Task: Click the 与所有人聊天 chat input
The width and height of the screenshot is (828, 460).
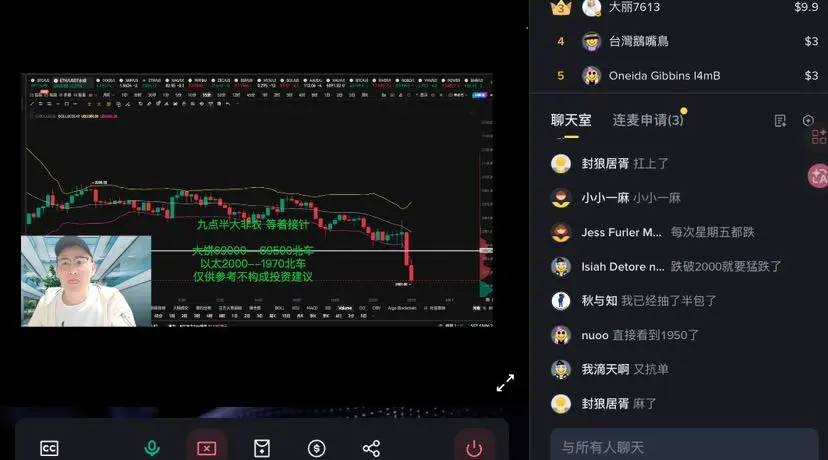Action: tap(684, 447)
